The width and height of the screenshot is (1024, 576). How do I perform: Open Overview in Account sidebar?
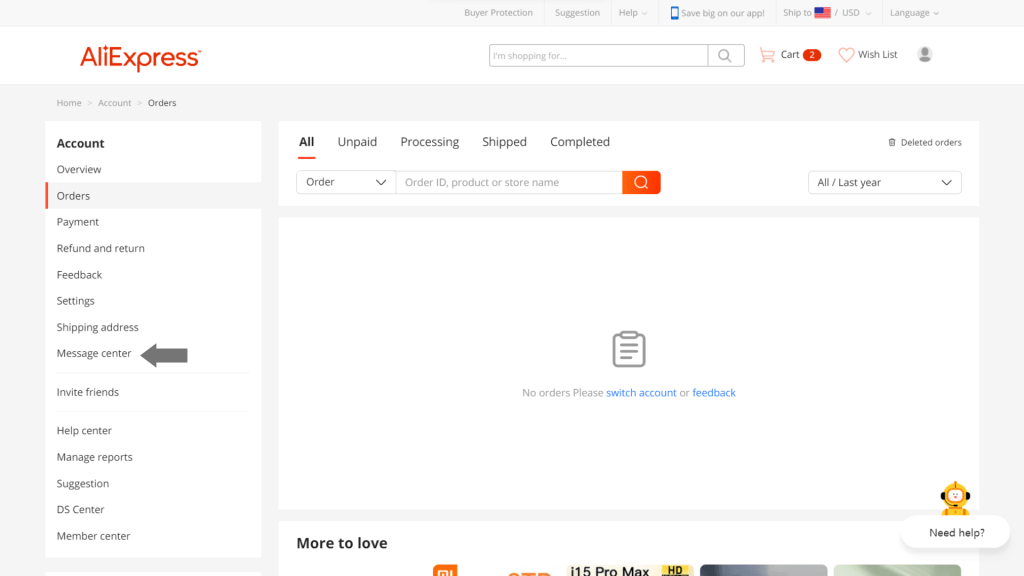[79, 169]
